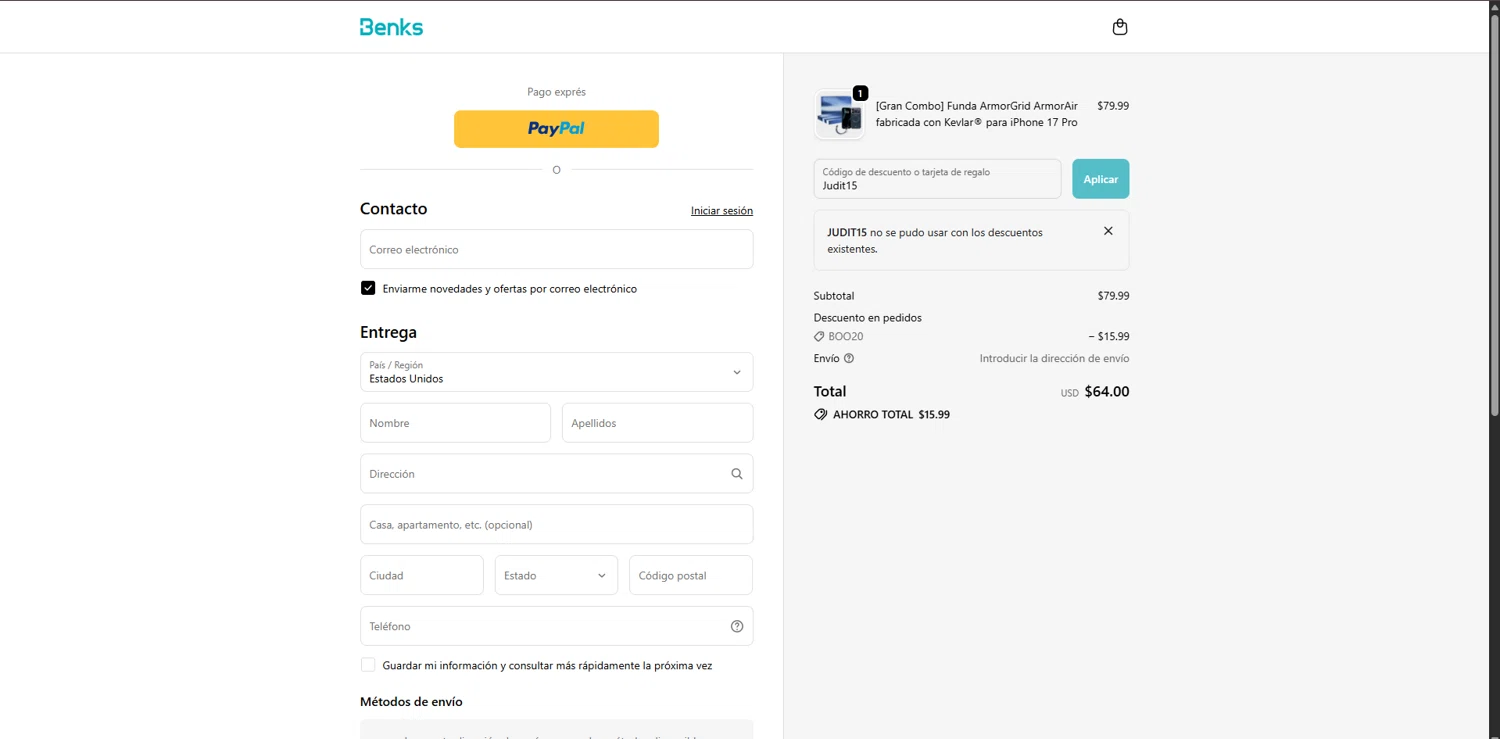Screen dimensions: 1500x739
Task: Click the ArmorGrid case product thumbnail
Action: [839, 114]
